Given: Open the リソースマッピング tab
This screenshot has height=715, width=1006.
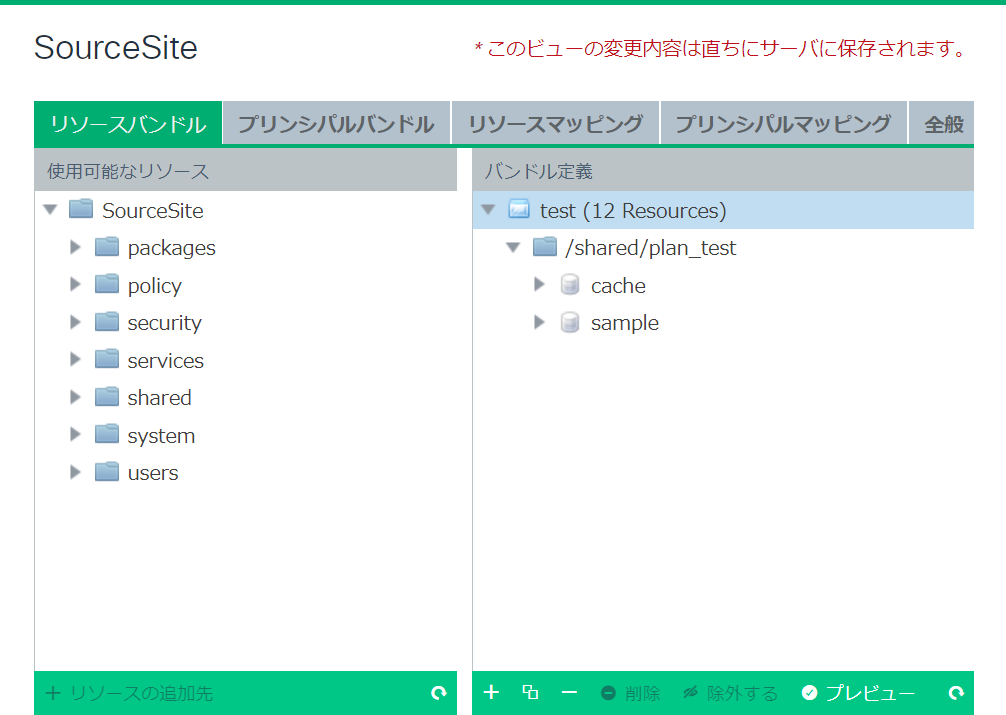Looking at the screenshot, I should pos(556,124).
